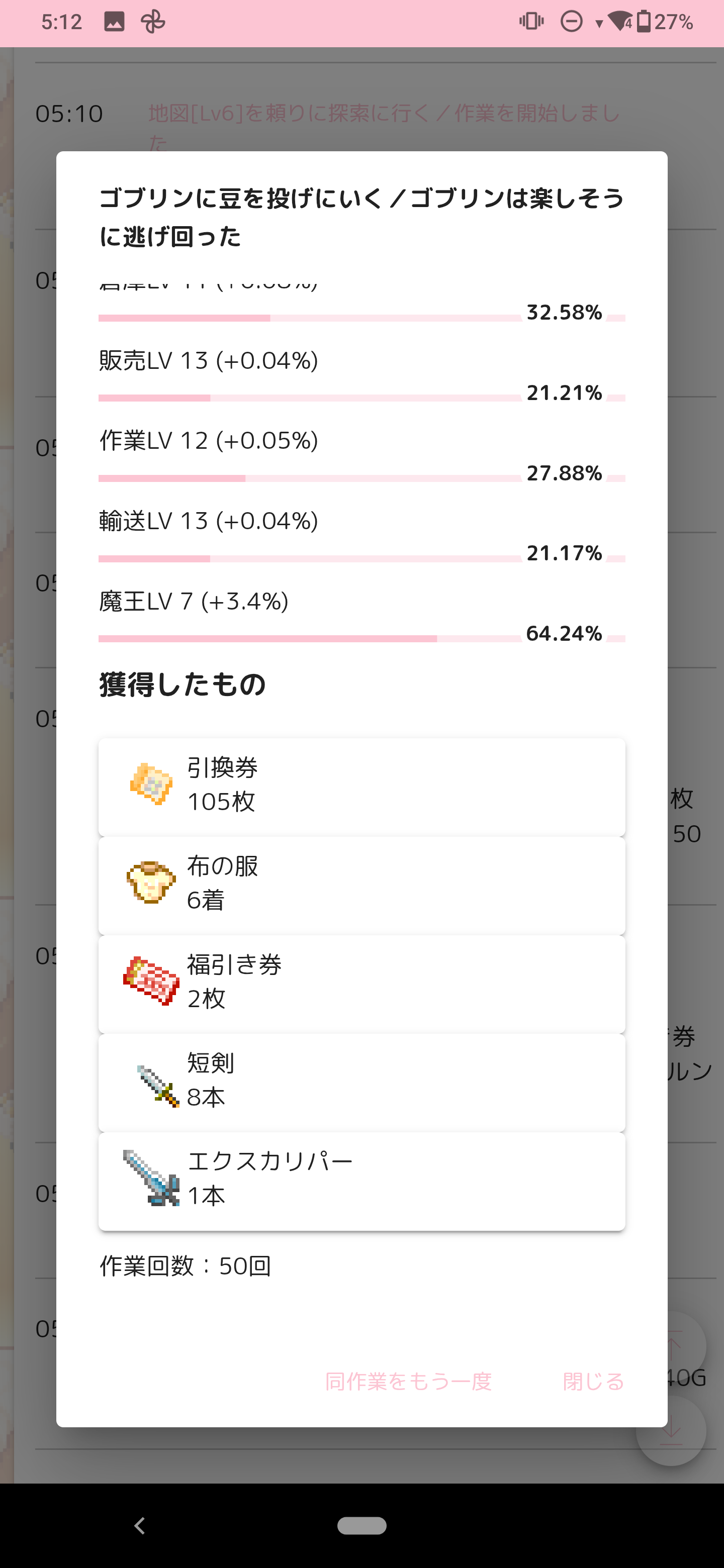Select the エクスカリパー 1本 item card
The height and width of the screenshot is (1568, 724).
pos(361,1181)
